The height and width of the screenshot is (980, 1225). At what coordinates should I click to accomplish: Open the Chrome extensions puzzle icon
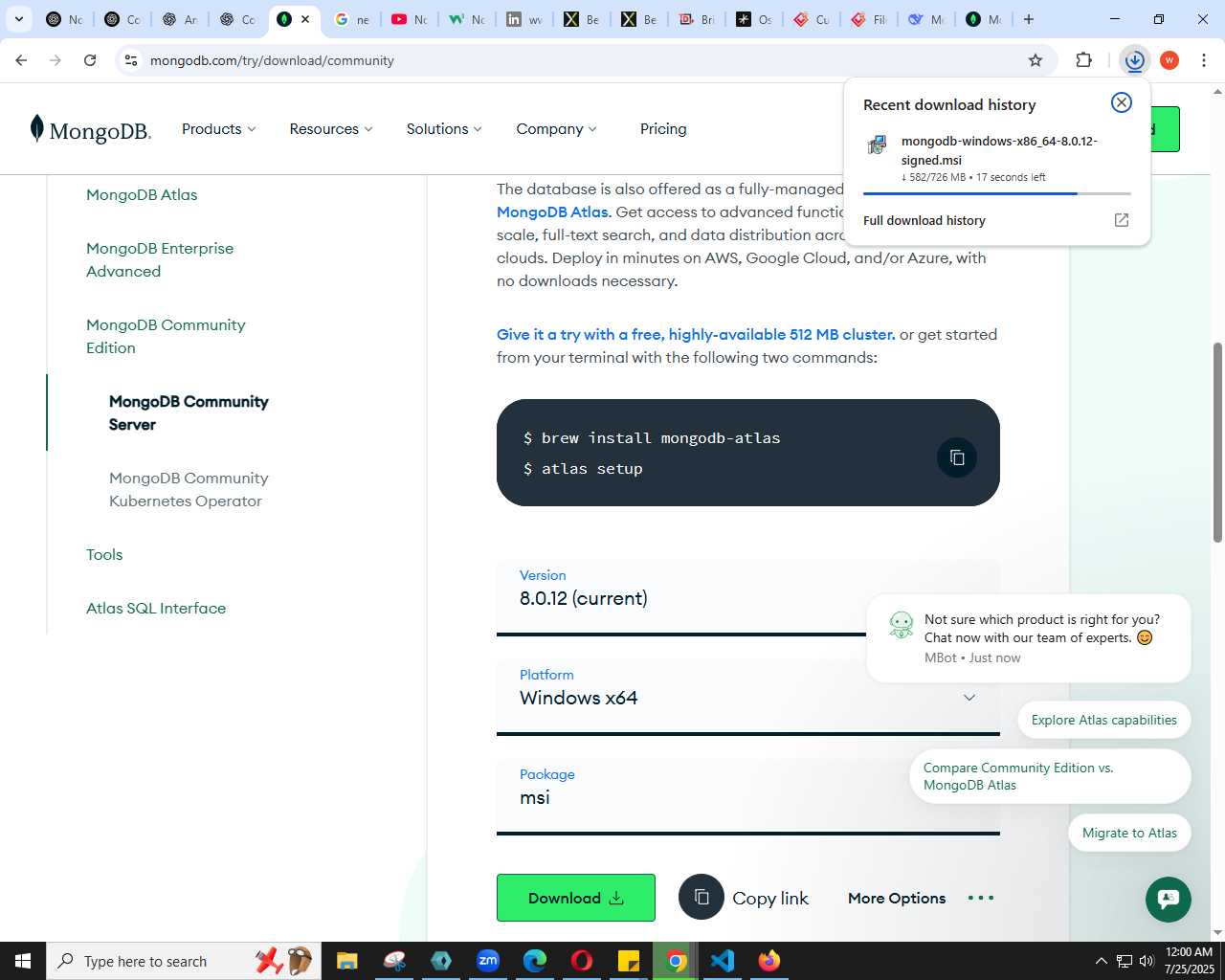click(x=1083, y=60)
